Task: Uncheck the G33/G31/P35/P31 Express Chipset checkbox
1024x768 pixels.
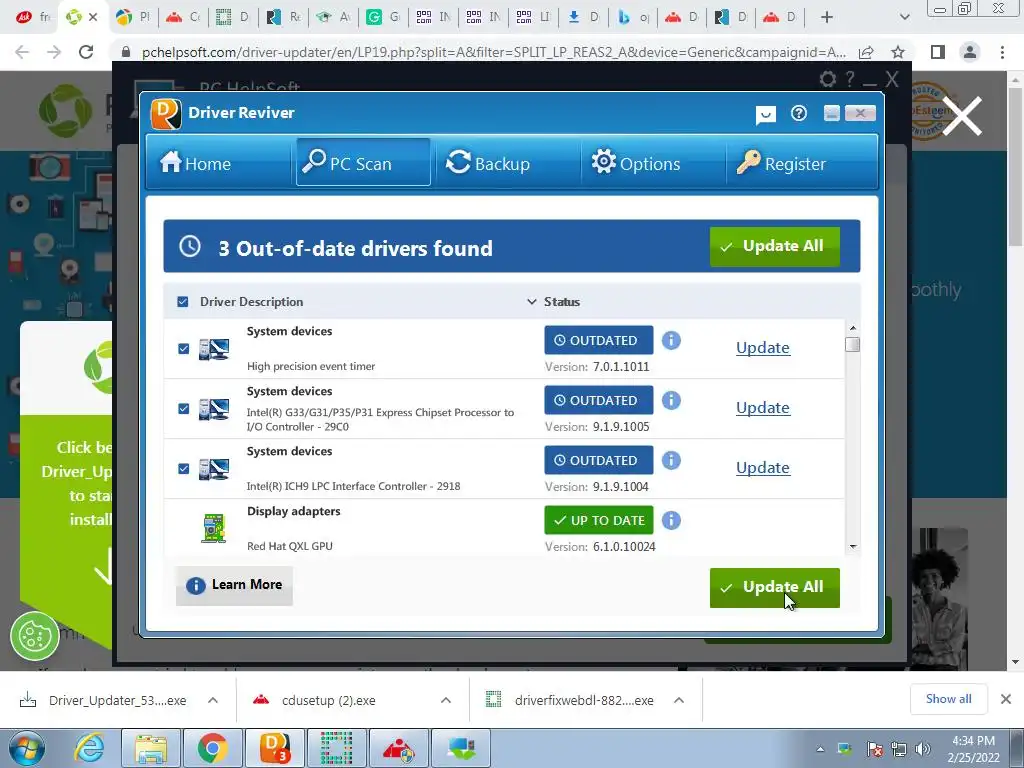Action: [184, 409]
